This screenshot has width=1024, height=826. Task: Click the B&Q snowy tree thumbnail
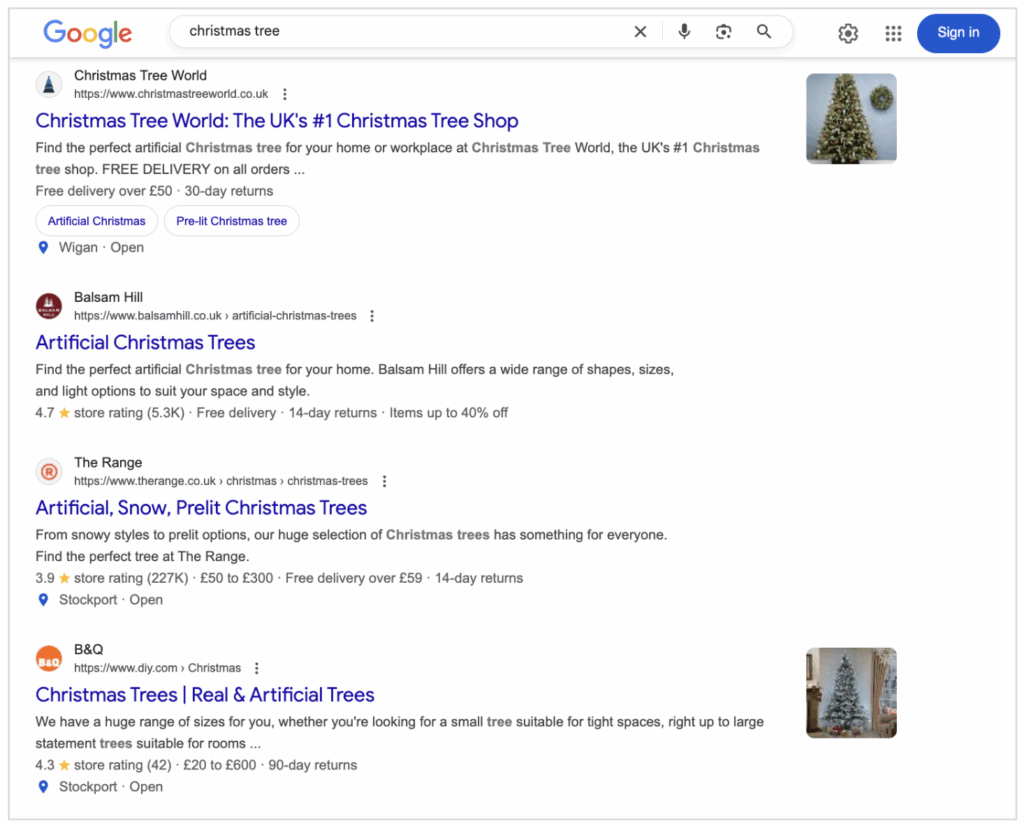851,693
